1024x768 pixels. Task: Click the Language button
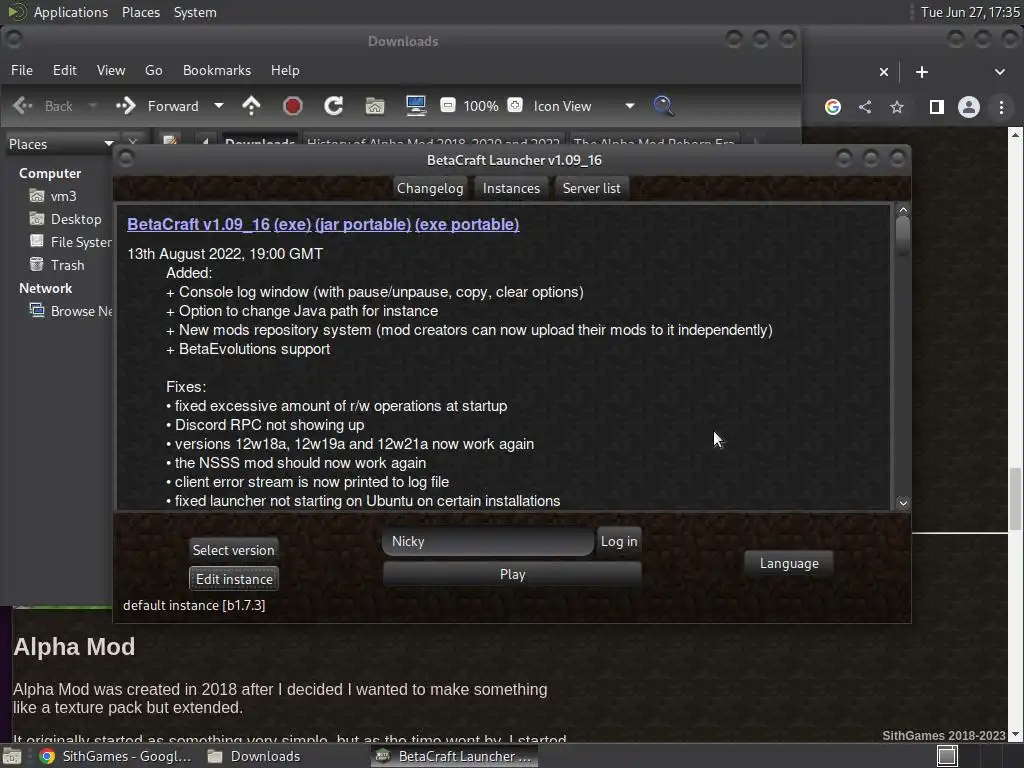click(x=789, y=563)
